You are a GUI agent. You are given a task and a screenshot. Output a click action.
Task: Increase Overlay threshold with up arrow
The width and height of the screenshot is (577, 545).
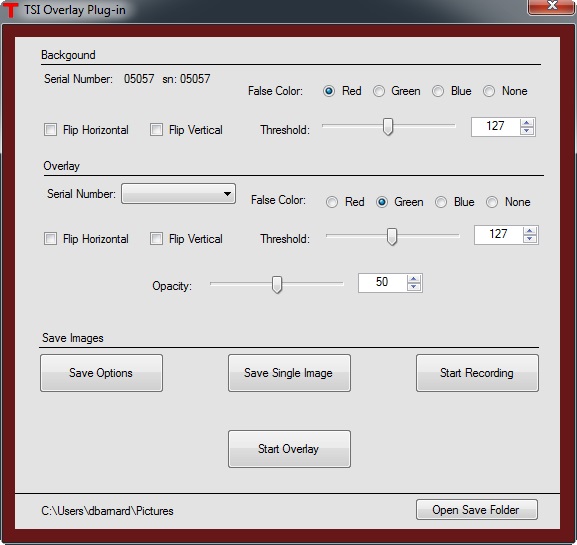coord(530,231)
